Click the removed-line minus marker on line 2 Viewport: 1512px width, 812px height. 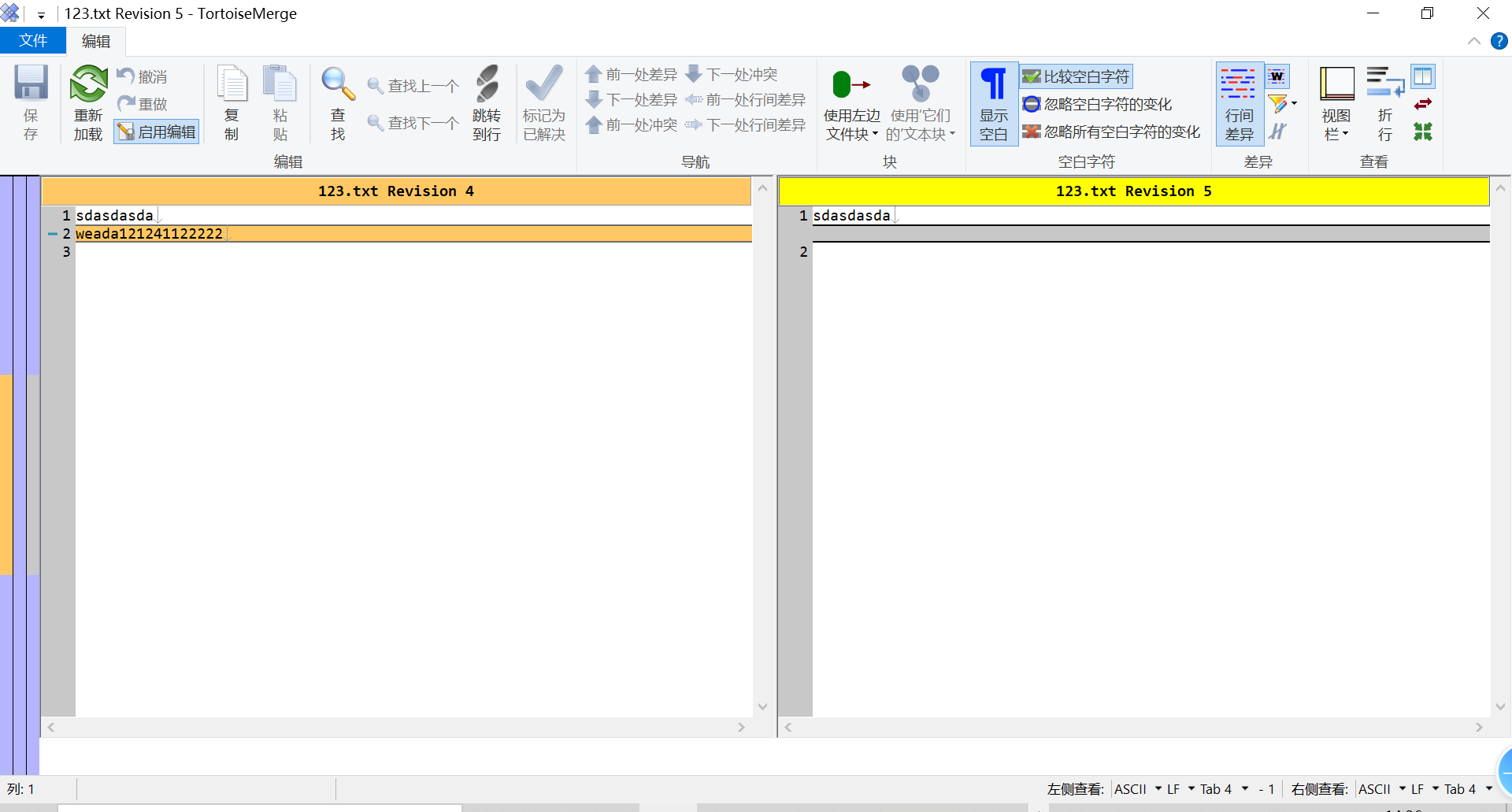52,234
